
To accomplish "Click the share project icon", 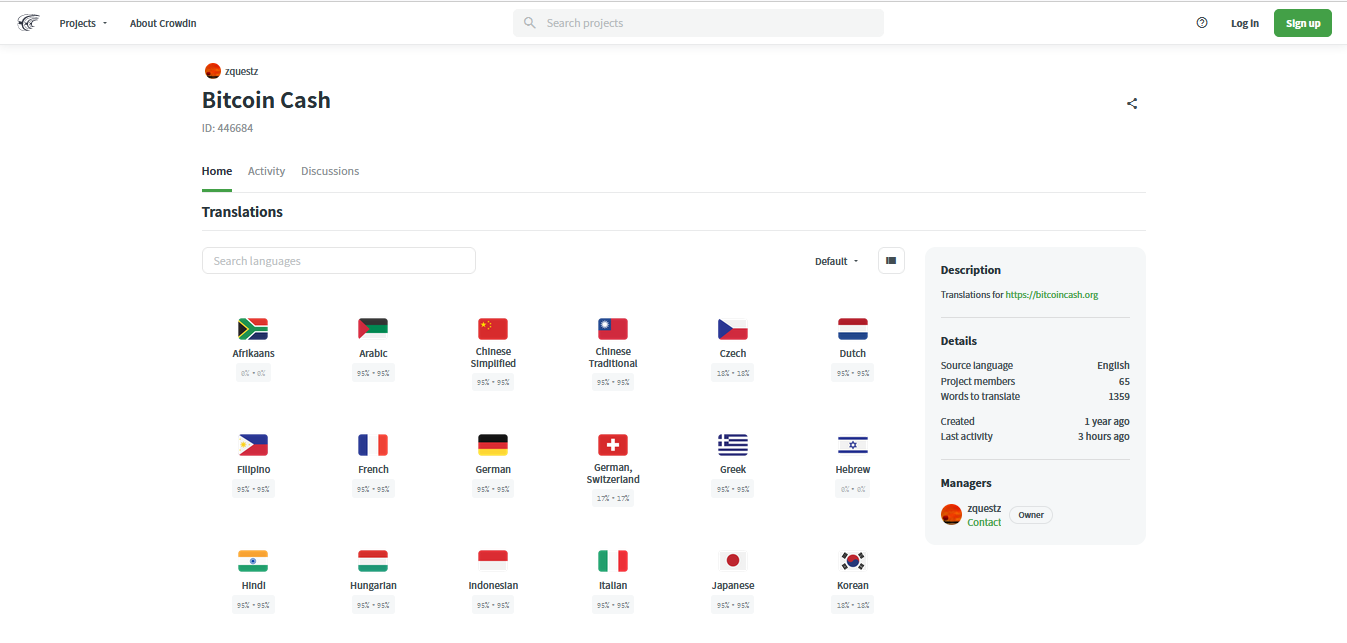I will [x=1132, y=103].
